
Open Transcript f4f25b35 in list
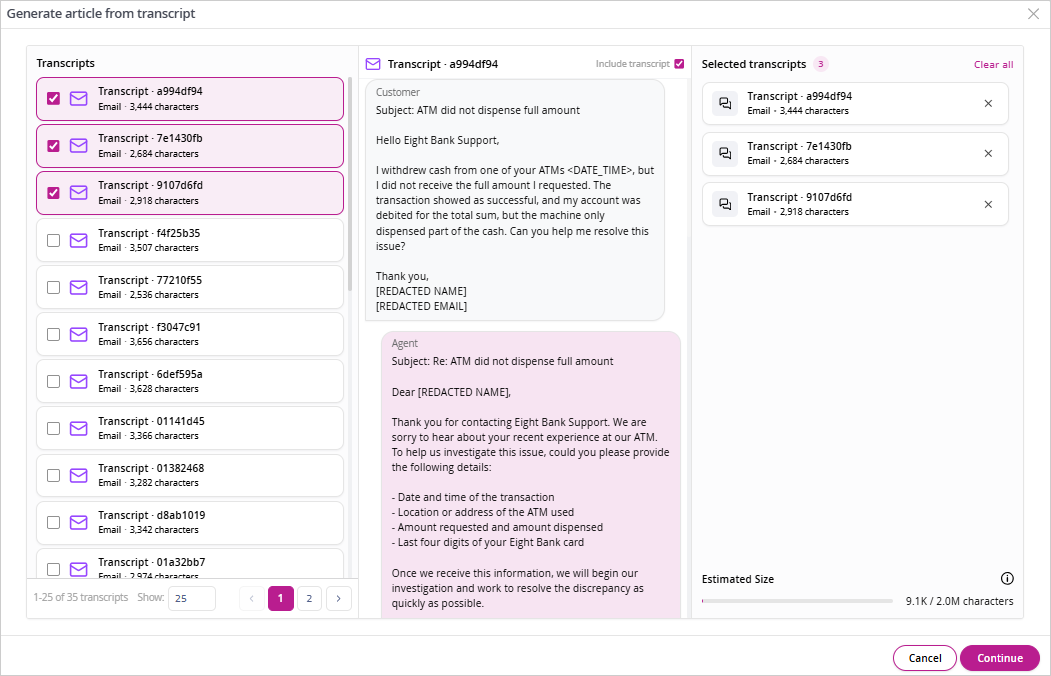(x=190, y=240)
